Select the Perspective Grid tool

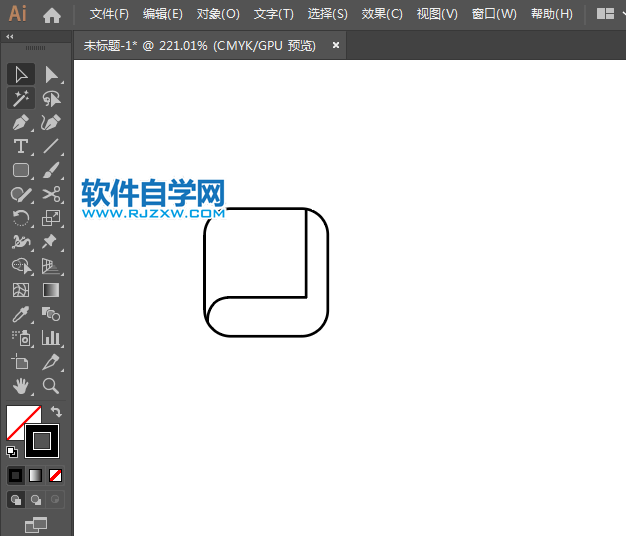pos(51,266)
